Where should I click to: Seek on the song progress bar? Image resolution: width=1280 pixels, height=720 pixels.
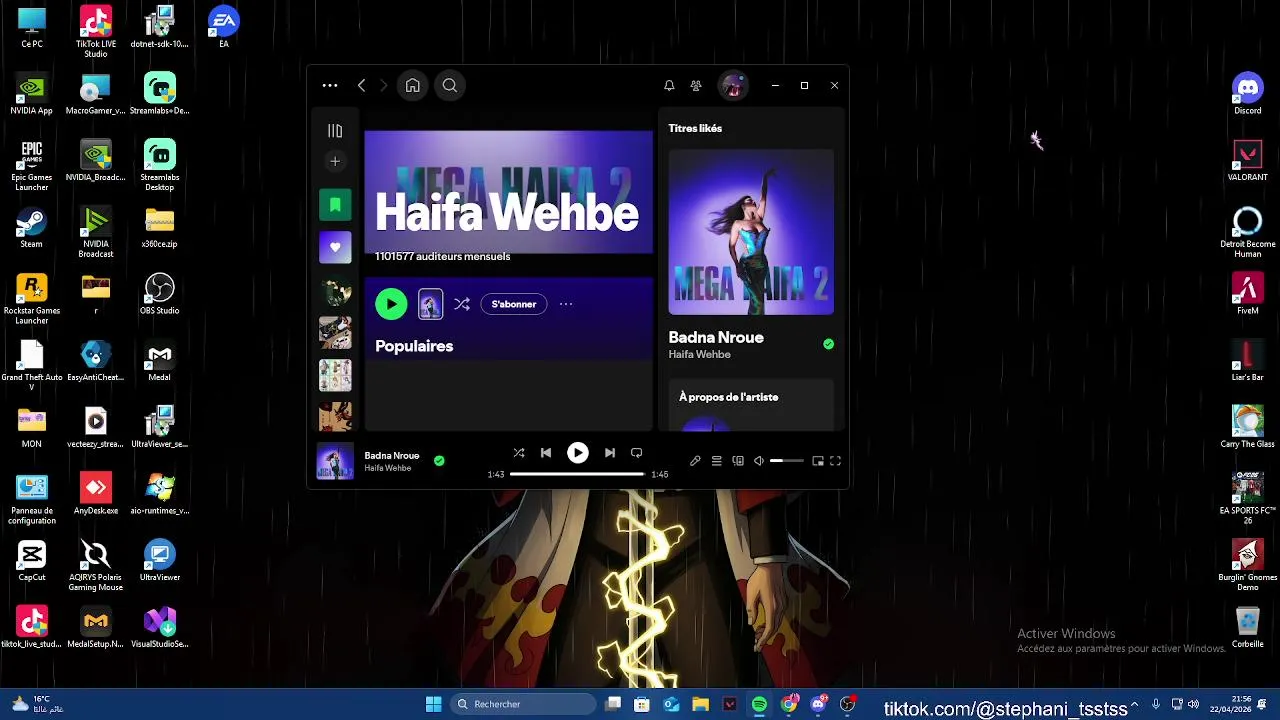pos(577,474)
